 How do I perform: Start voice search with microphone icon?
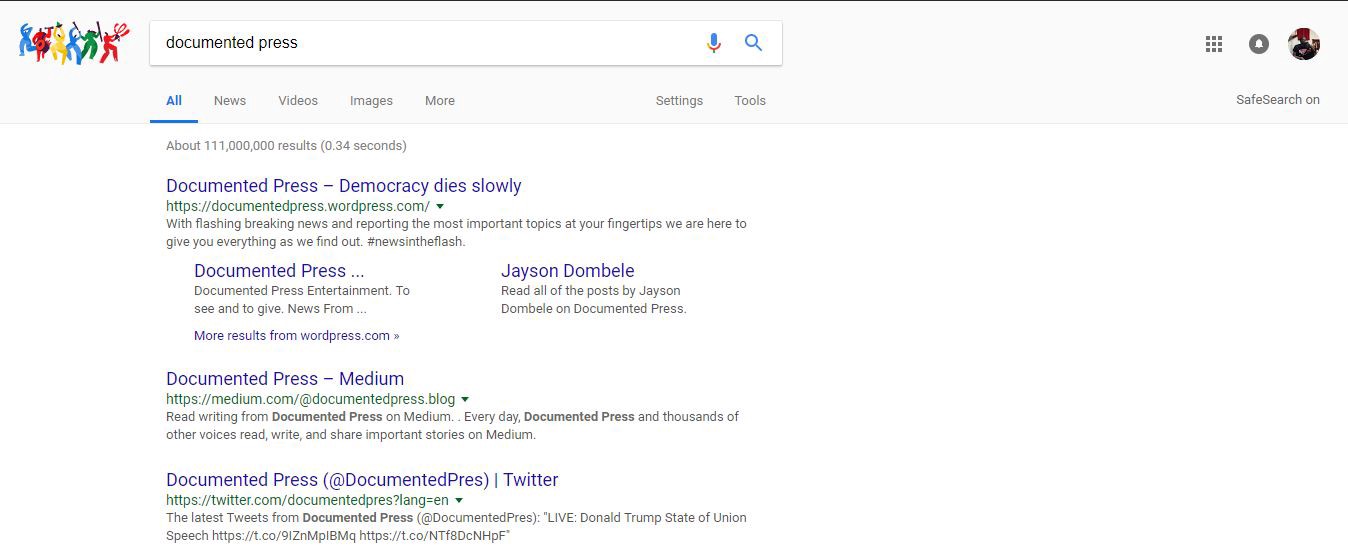click(713, 43)
